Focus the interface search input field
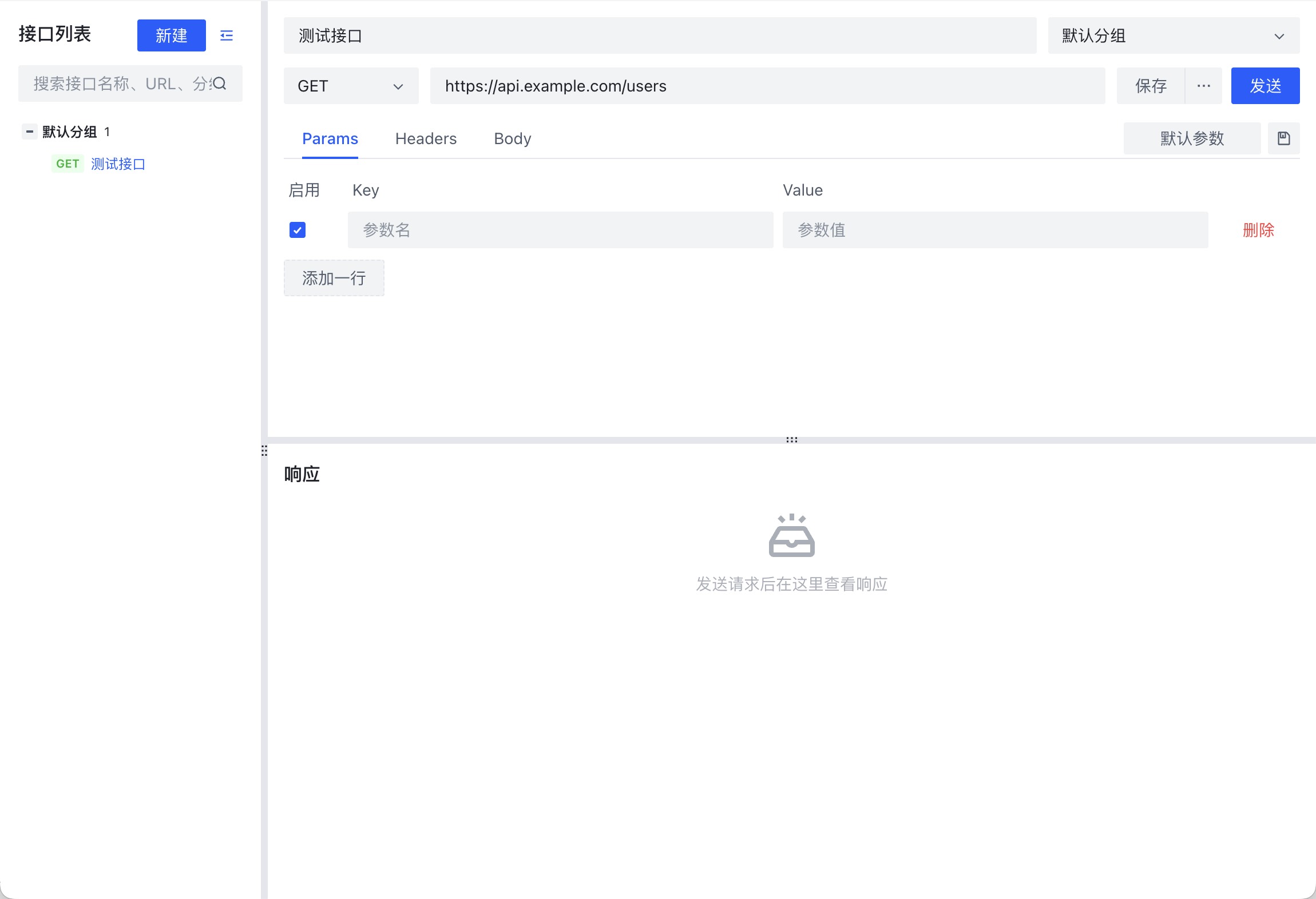The image size is (1316, 899). click(x=130, y=83)
